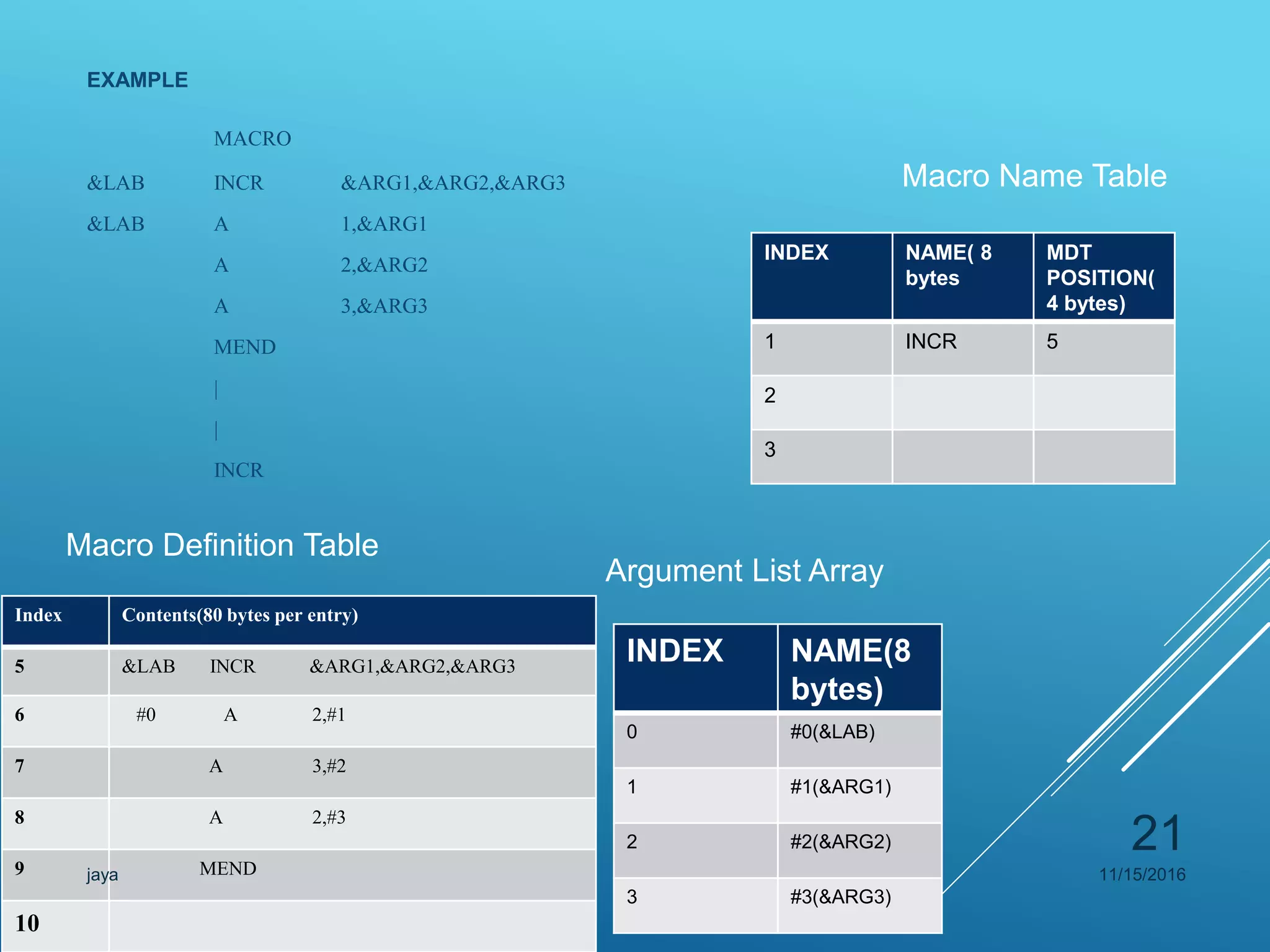This screenshot has height=952, width=1270.
Task: Select index 2 row in Macro Name Table
Action: [x=962, y=402]
